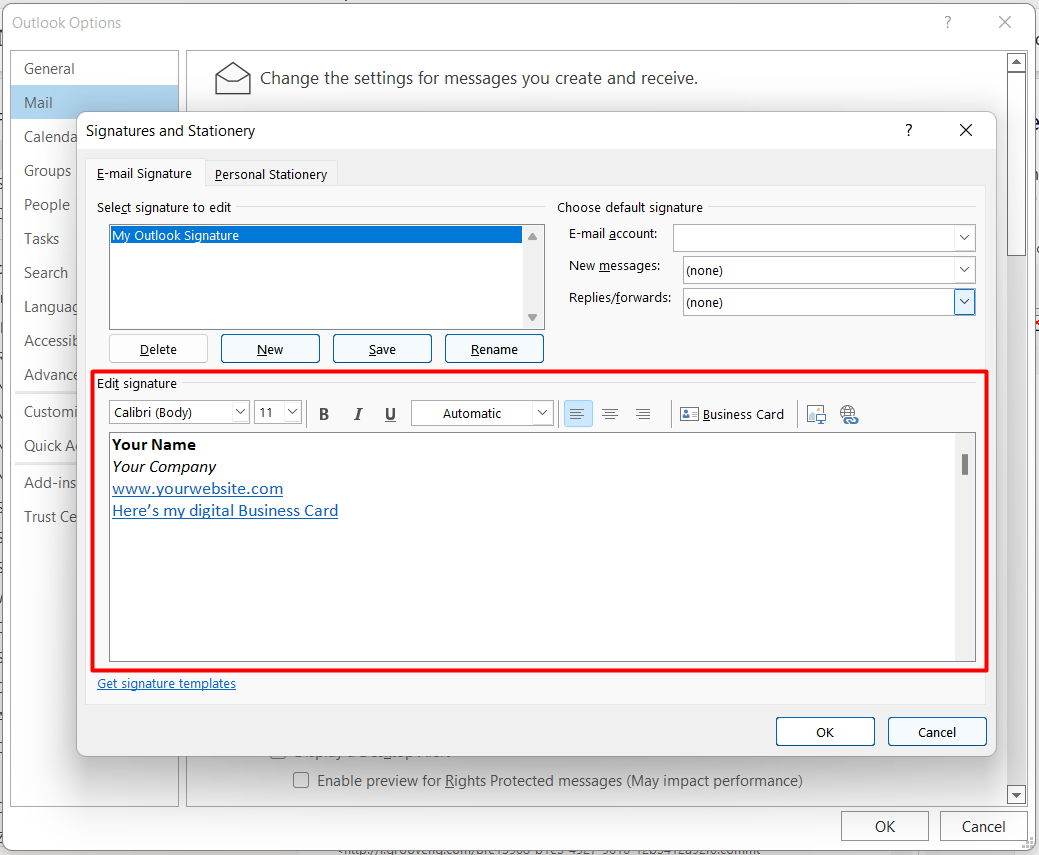Screen dimensions: 1039x855
Task: Toggle Bold formatting in signature toolbar
Action: point(324,414)
